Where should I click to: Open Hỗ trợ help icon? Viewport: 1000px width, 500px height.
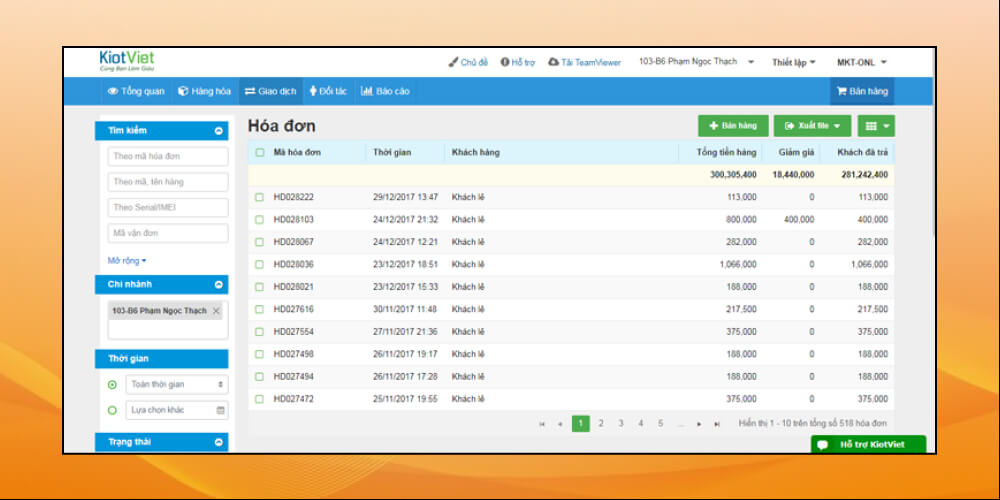[505, 62]
